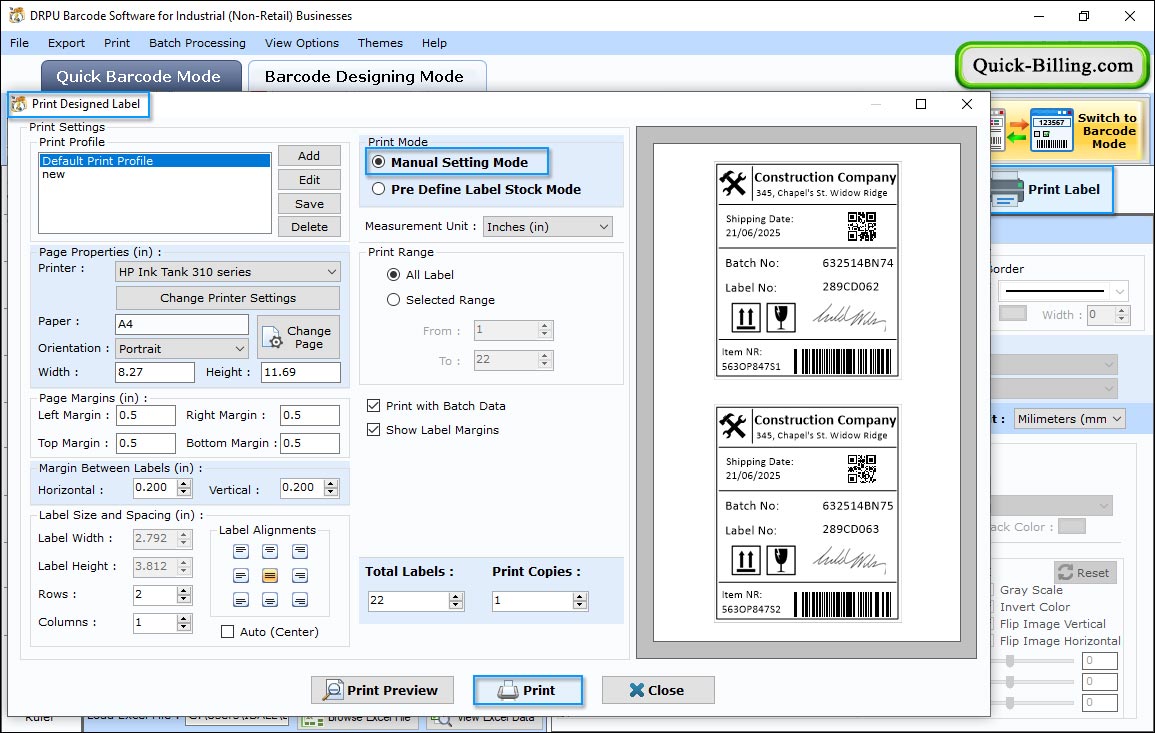This screenshot has height=733, width=1155.
Task: Toggle Gray Scale checkbox in main window
Action: (994, 589)
